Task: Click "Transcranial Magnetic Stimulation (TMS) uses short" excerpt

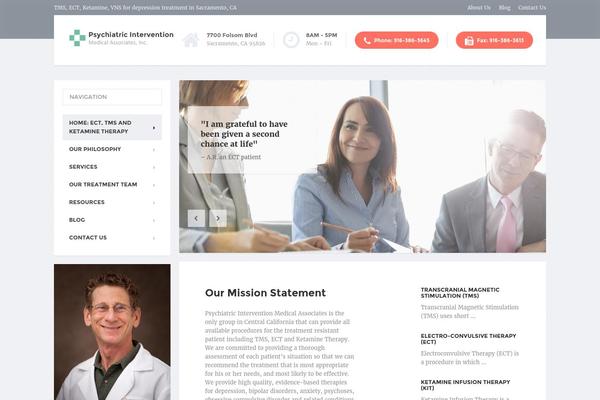Action: click(x=470, y=312)
